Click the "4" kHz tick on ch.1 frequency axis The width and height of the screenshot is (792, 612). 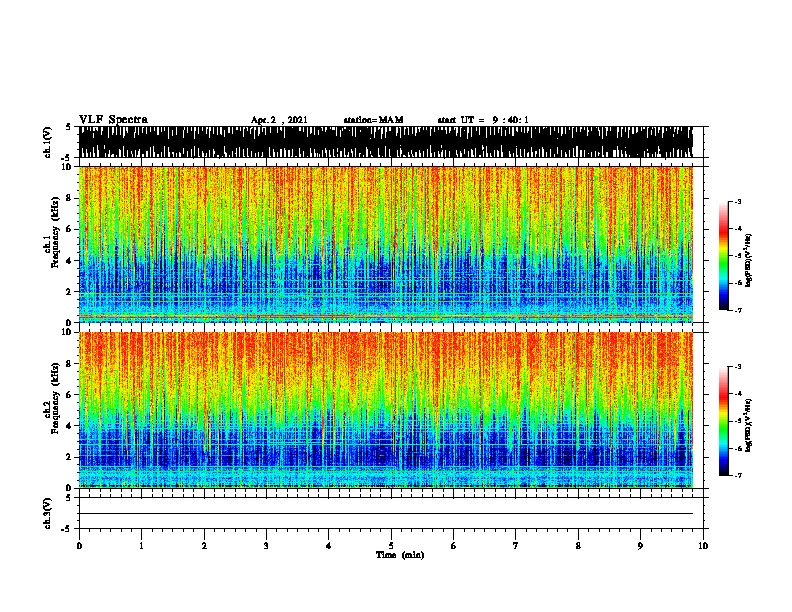(69, 261)
